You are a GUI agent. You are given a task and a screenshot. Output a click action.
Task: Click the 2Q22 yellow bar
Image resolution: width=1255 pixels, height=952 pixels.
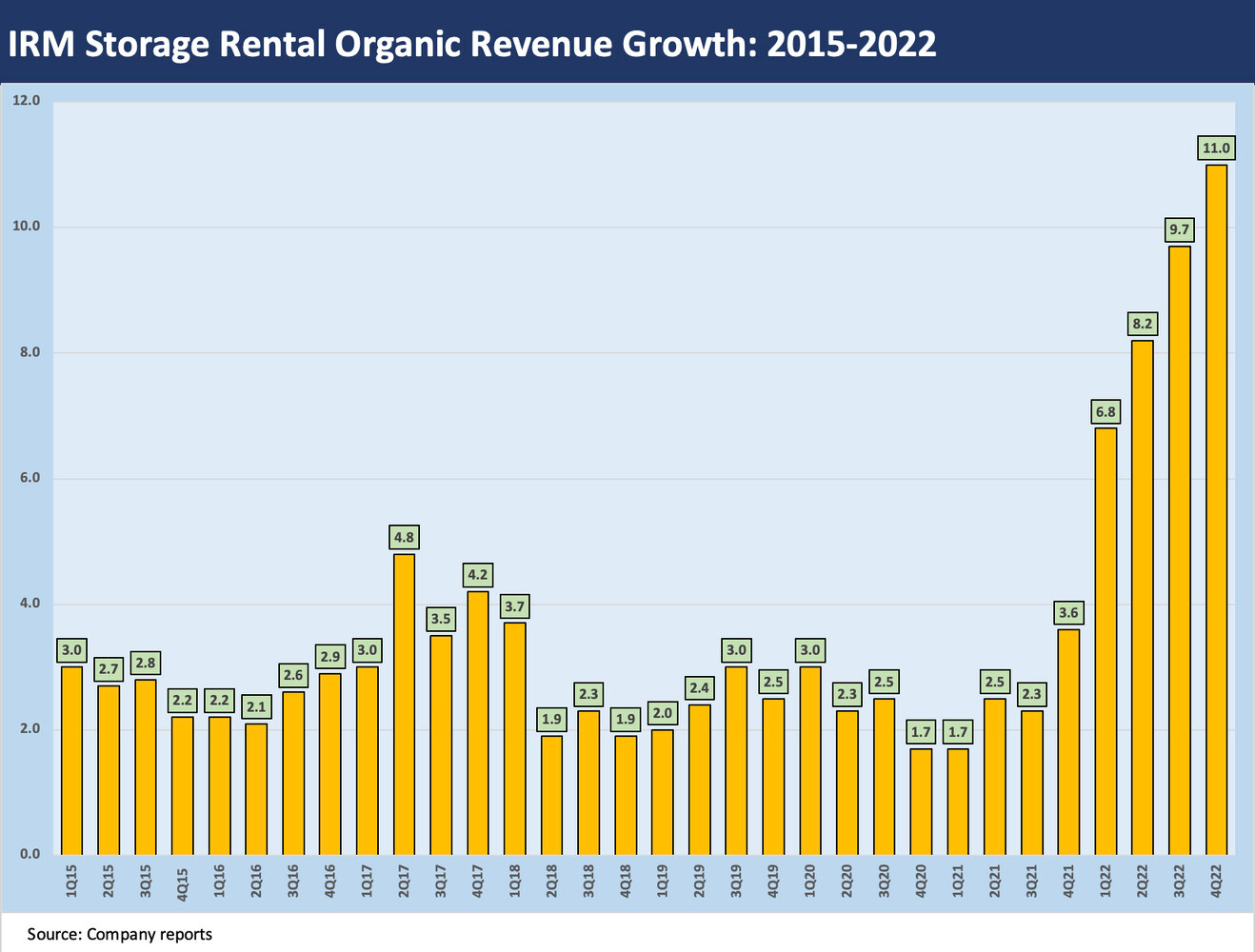coord(1142,598)
